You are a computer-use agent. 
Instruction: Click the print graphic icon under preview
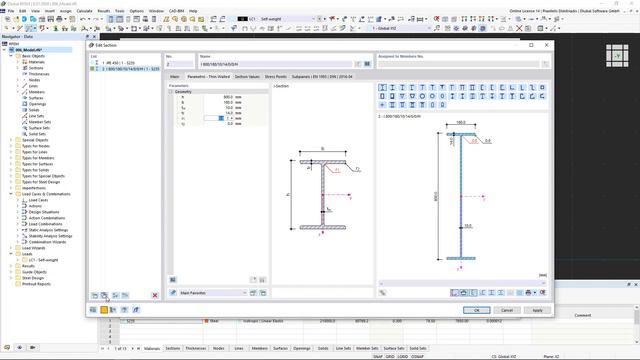click(528, 293)
